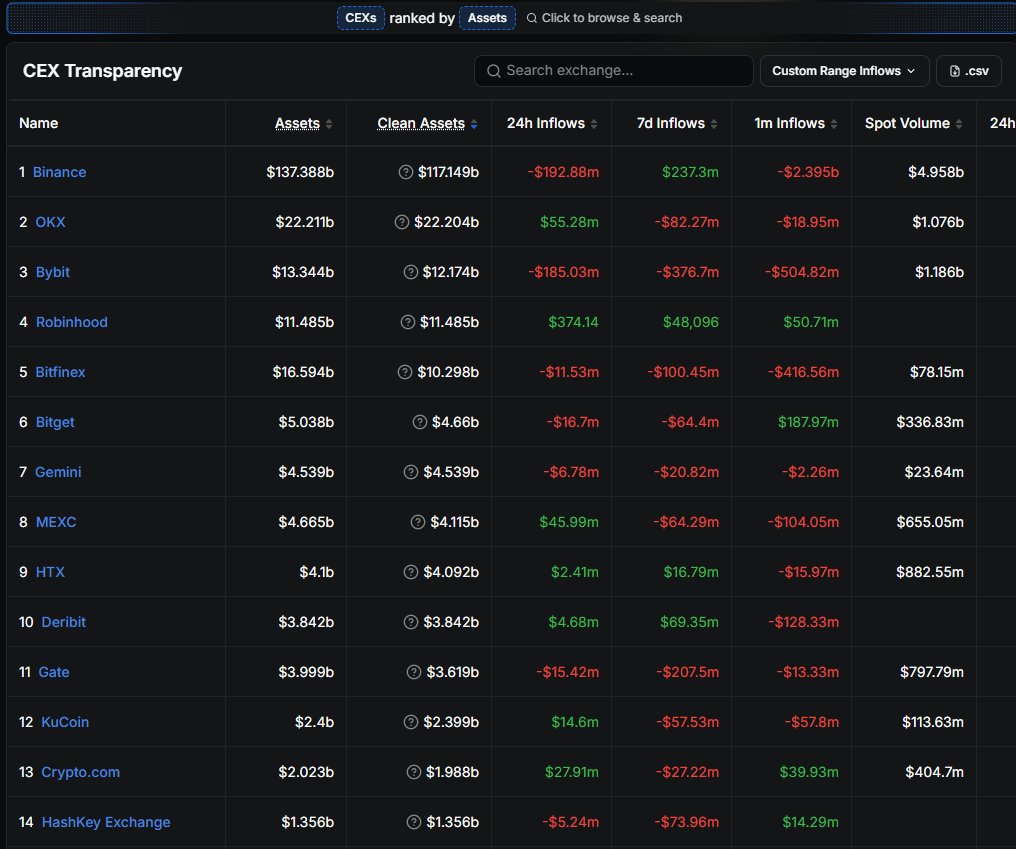Click the help icon beside Gemini clean assets
This screenshot has width=1016, height=849.
click(x=411, y=472)
